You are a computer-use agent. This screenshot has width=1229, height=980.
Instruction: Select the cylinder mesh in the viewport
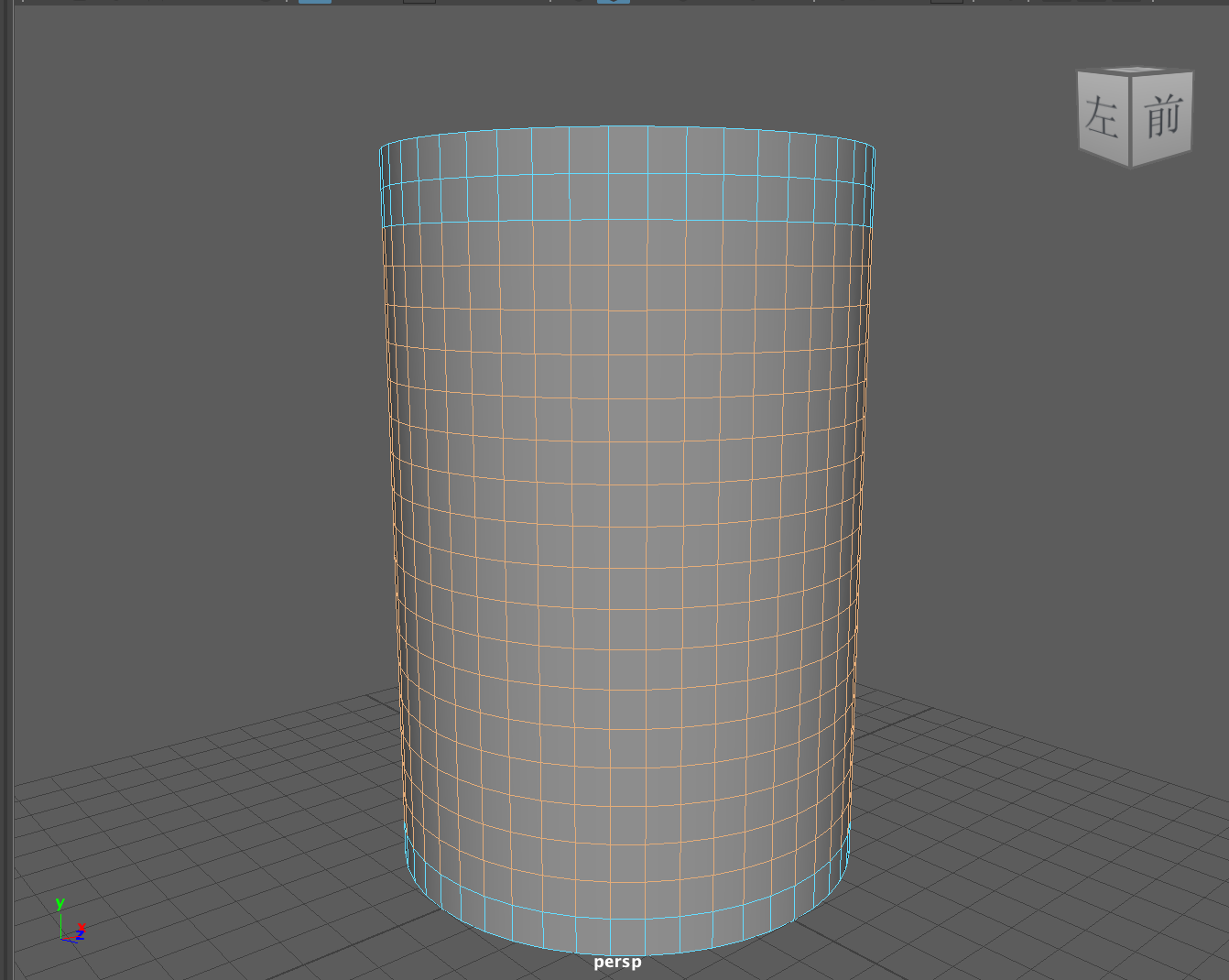pyautogui.click(x=627, y=540)
